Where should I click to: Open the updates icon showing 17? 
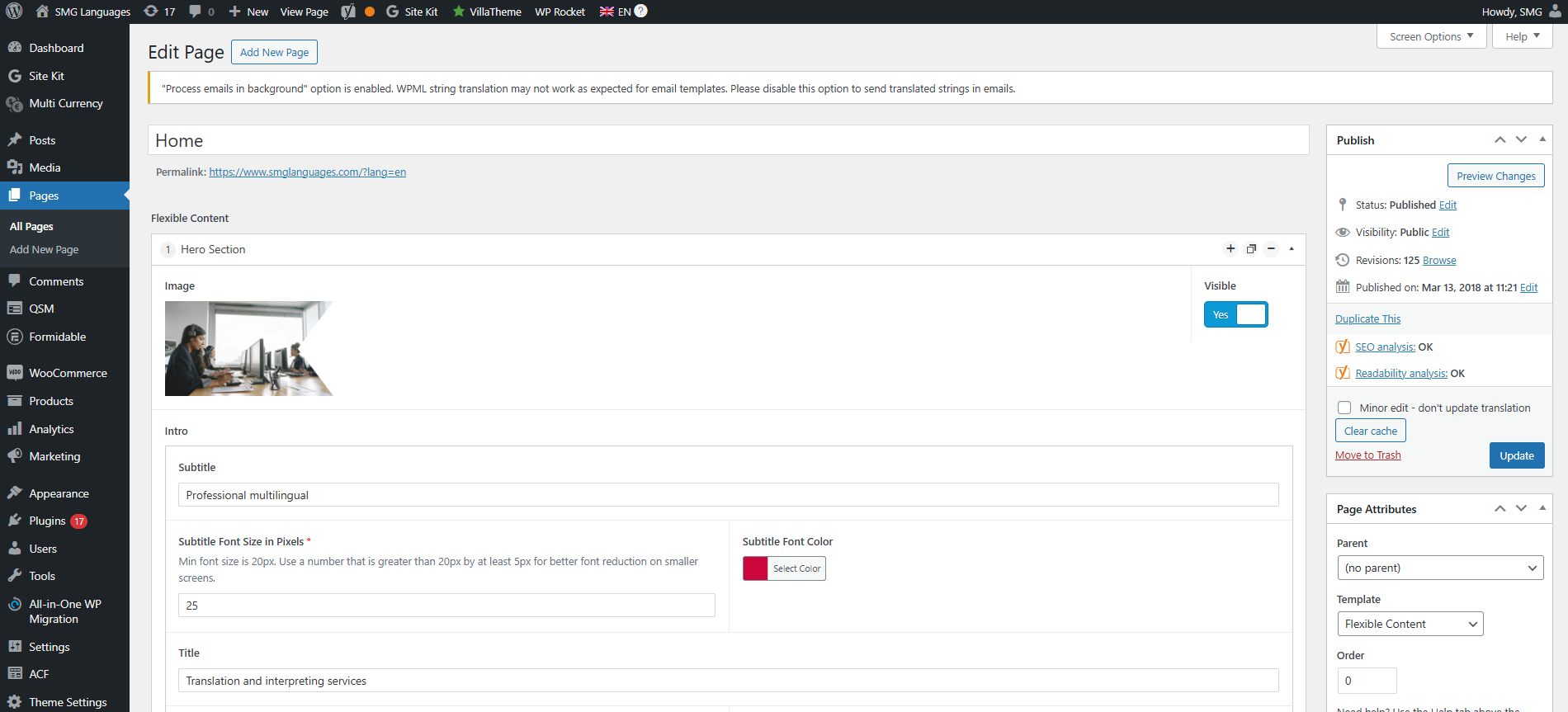[x=159, y=12]
